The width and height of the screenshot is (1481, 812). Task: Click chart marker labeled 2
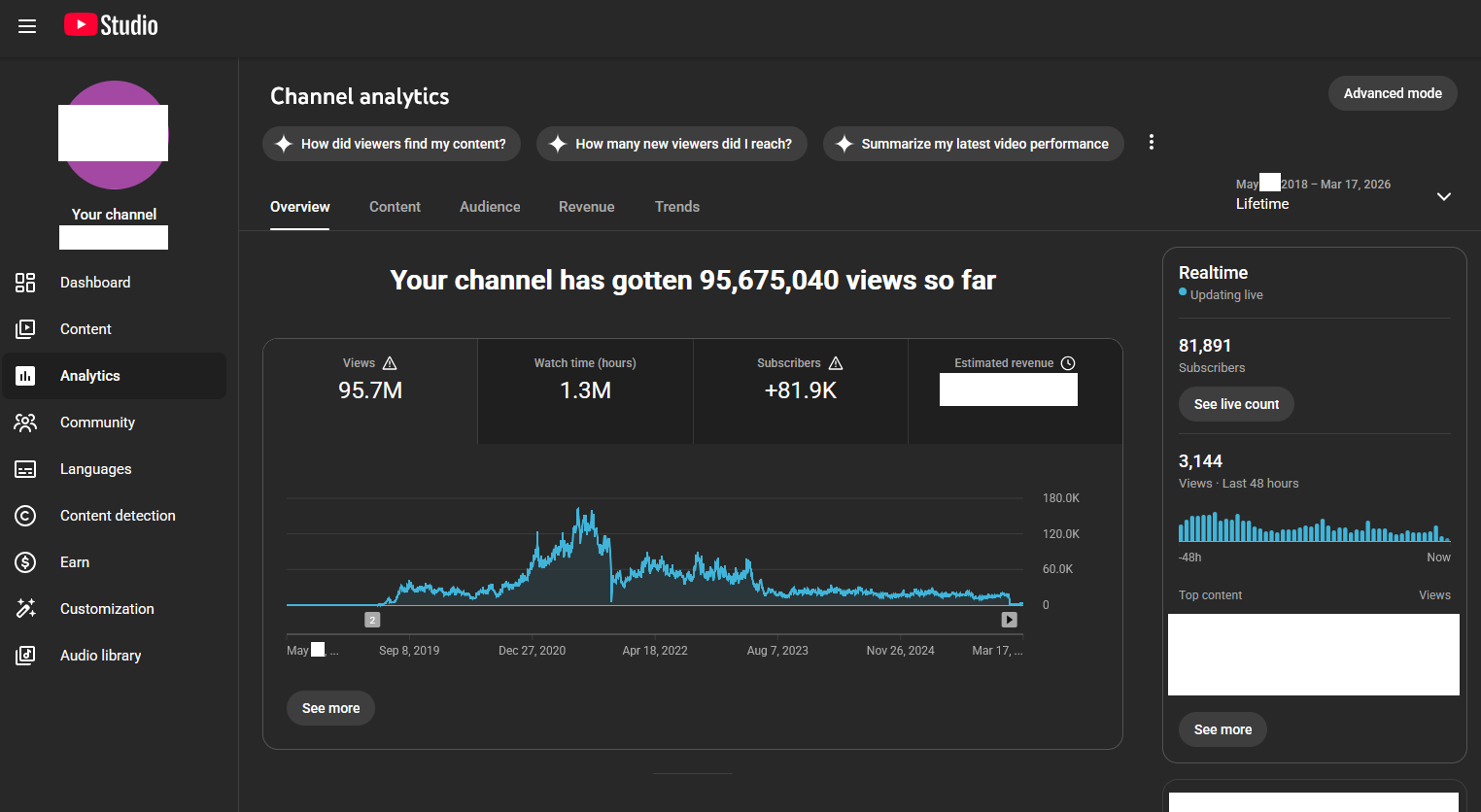click(x=372, y=620)
